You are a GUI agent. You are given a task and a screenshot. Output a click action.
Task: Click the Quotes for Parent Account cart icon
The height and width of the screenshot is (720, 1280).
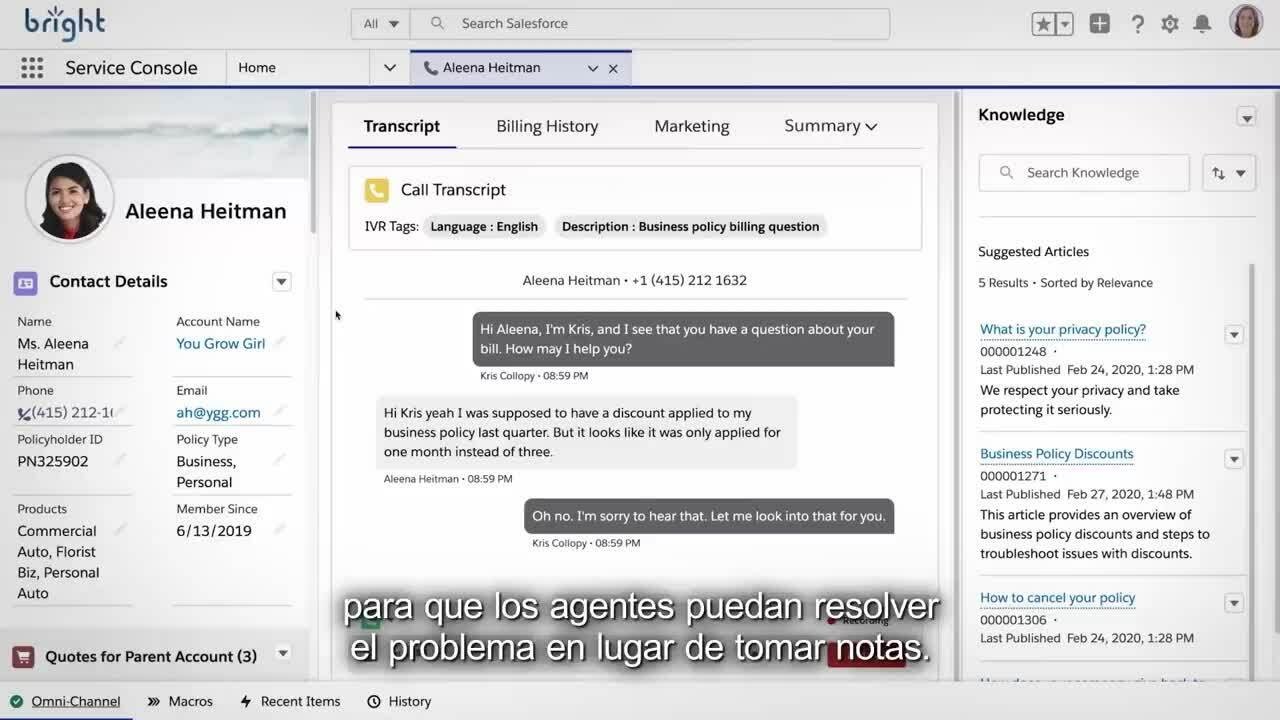click(x=23, y=657)
